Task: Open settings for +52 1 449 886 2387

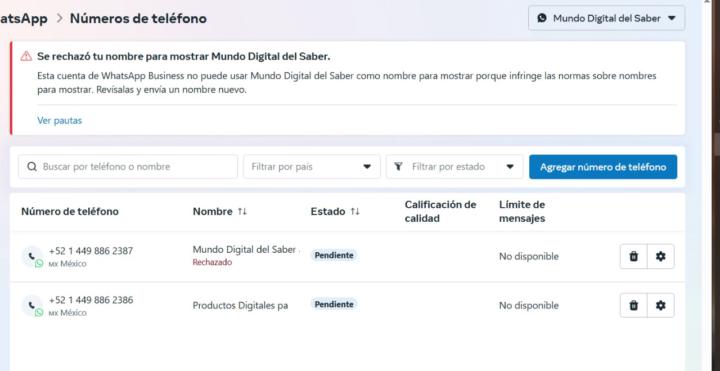Action: [661, 256]
